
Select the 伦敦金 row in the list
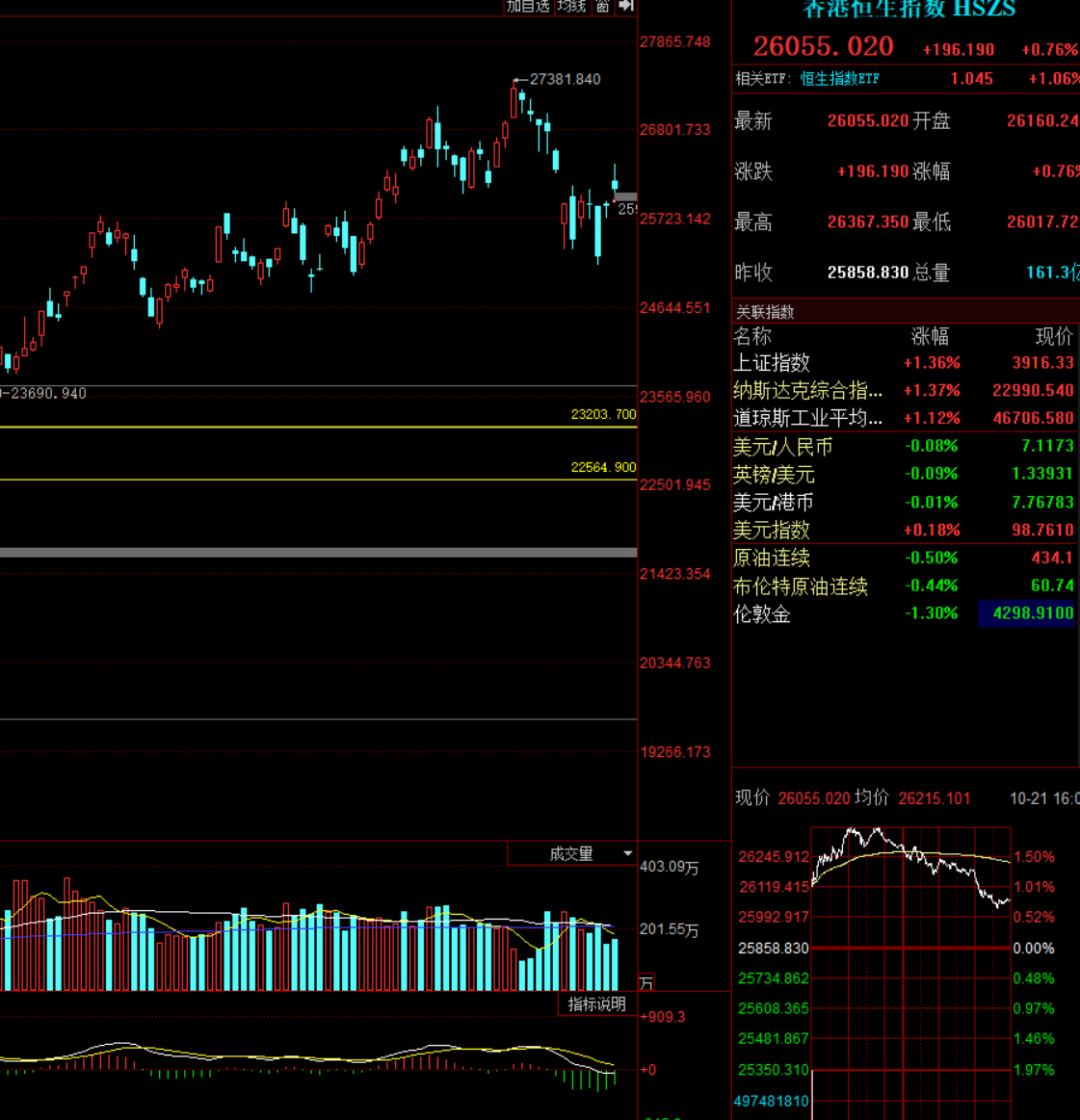pyautogui.click(x=762, y=614)
